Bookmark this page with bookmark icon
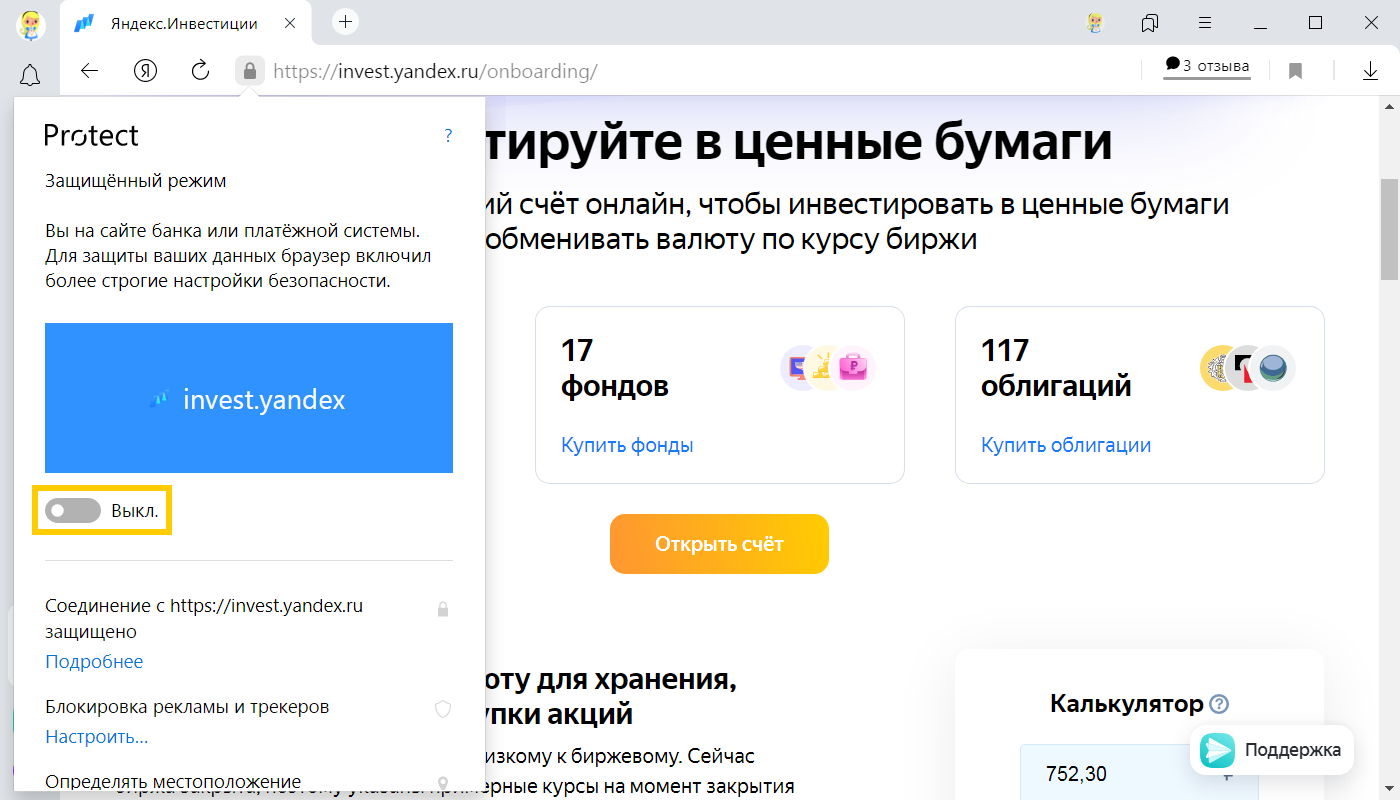The height and width of the screenshot is (800, 1400). (1295, 71)
